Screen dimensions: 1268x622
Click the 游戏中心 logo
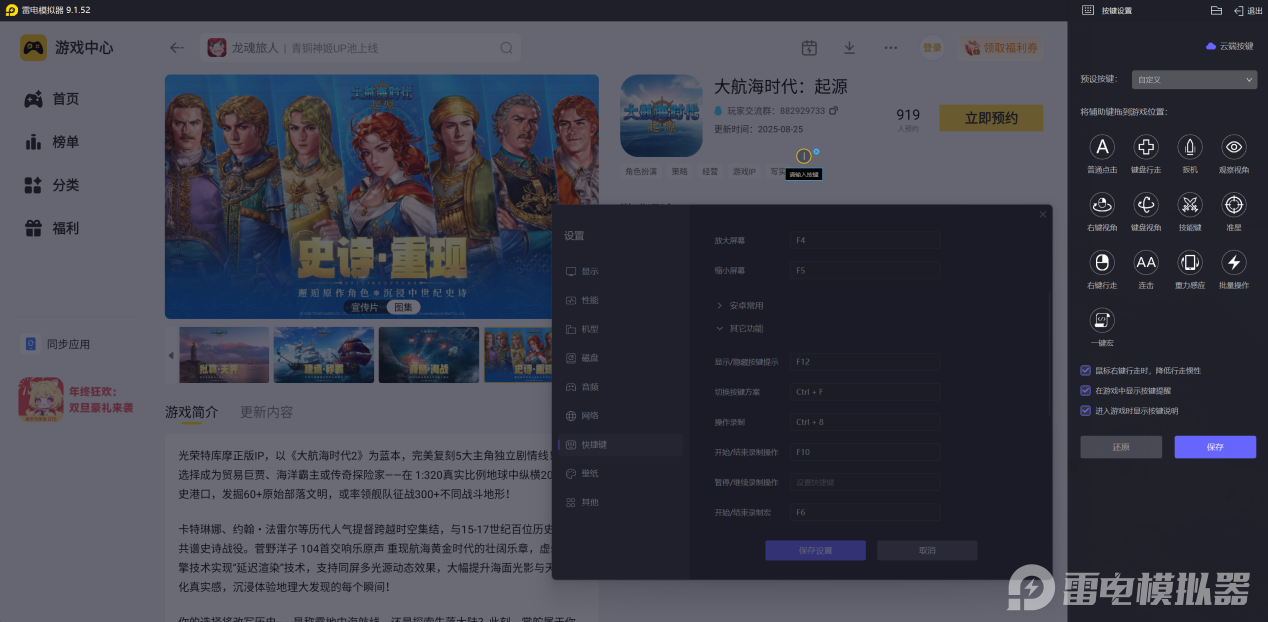point(33,47)
